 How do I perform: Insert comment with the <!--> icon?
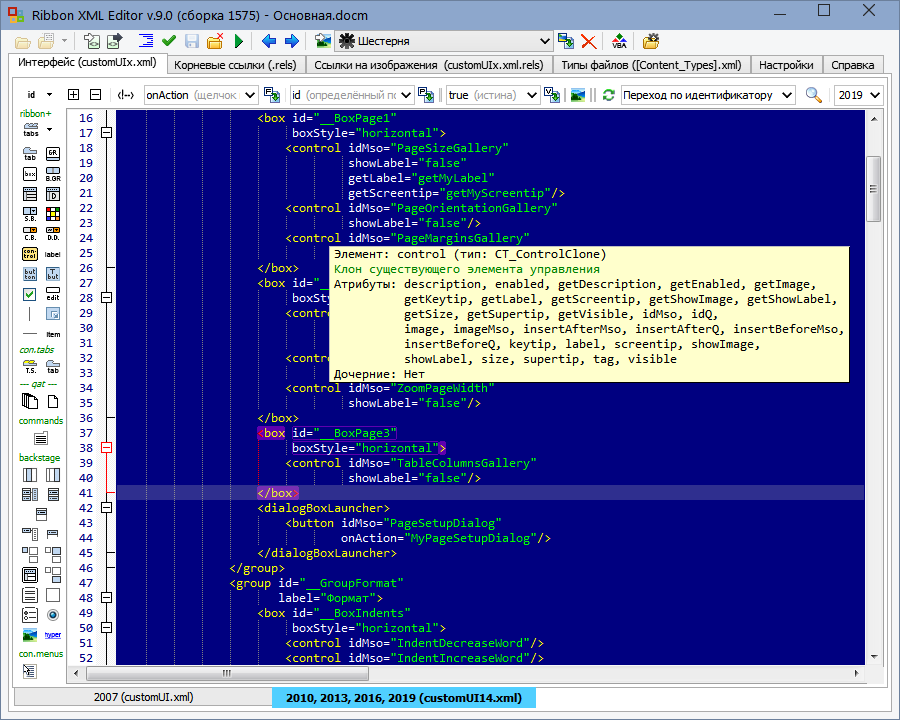(x=125, y=95)
